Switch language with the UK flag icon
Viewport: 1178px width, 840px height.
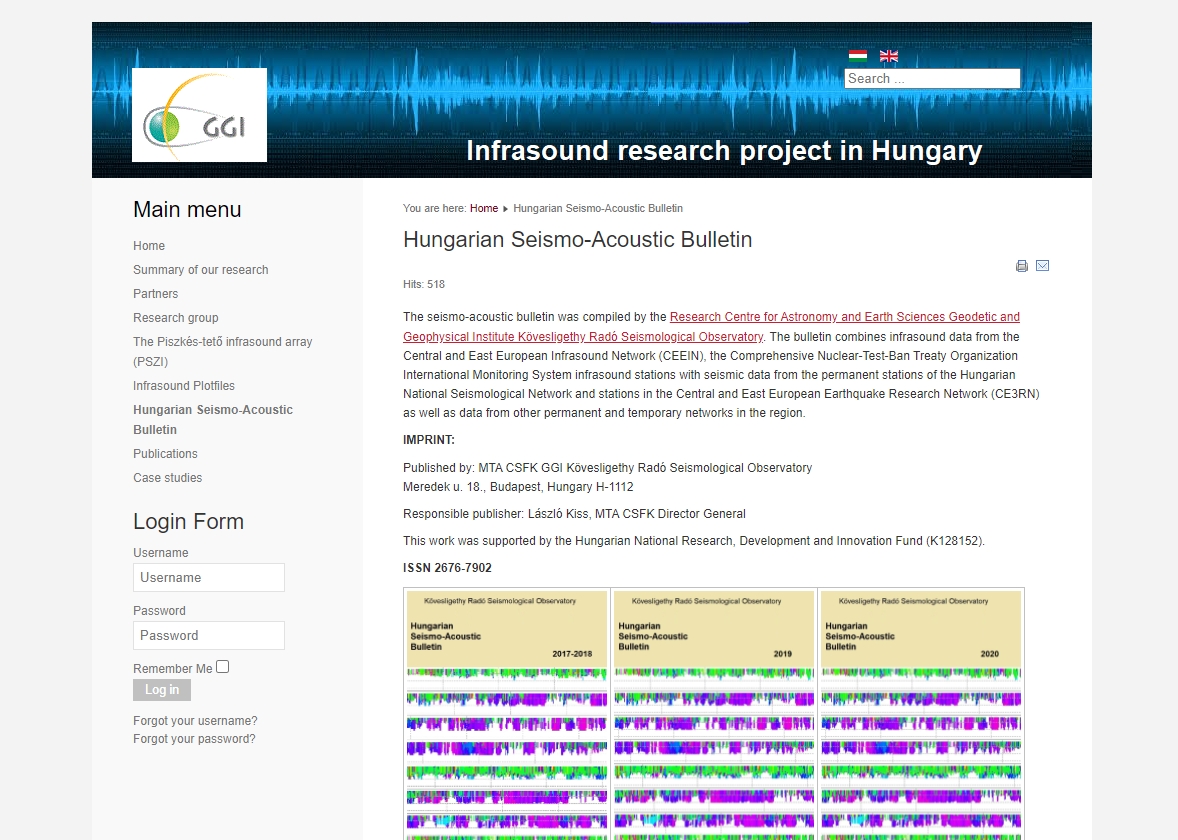889,56
